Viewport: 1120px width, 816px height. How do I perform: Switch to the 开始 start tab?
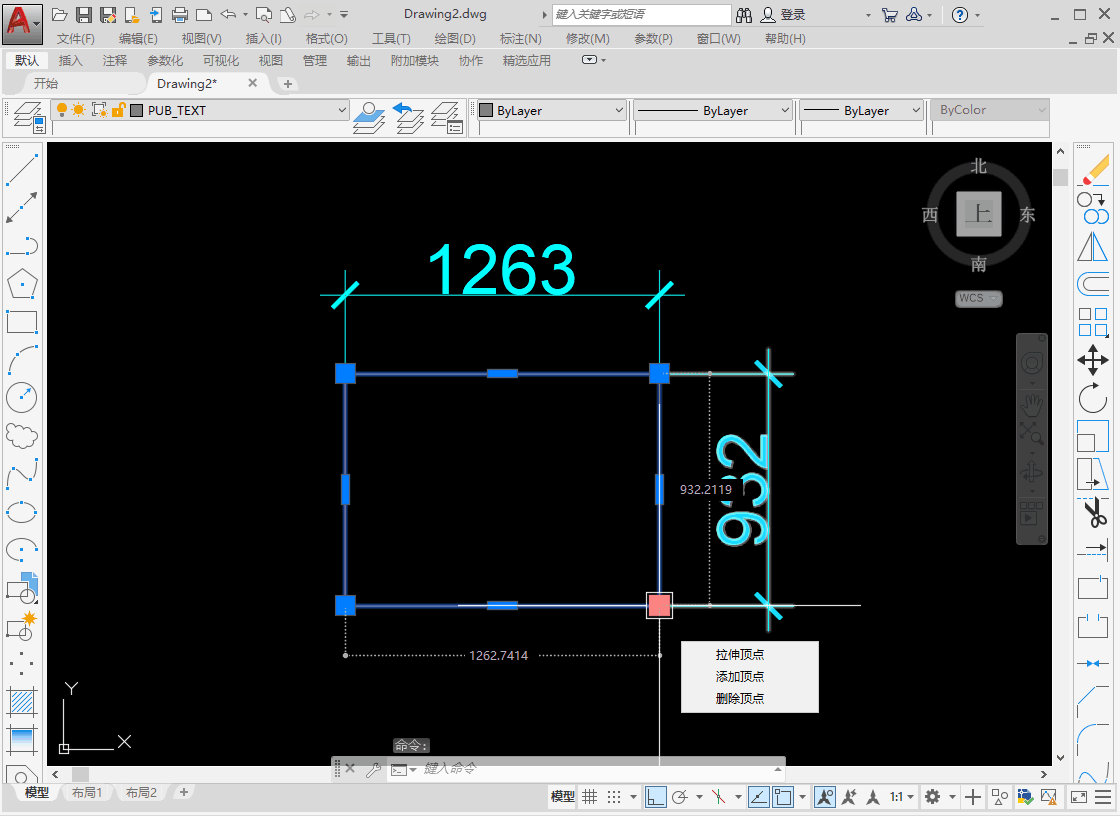click(46, 84)
